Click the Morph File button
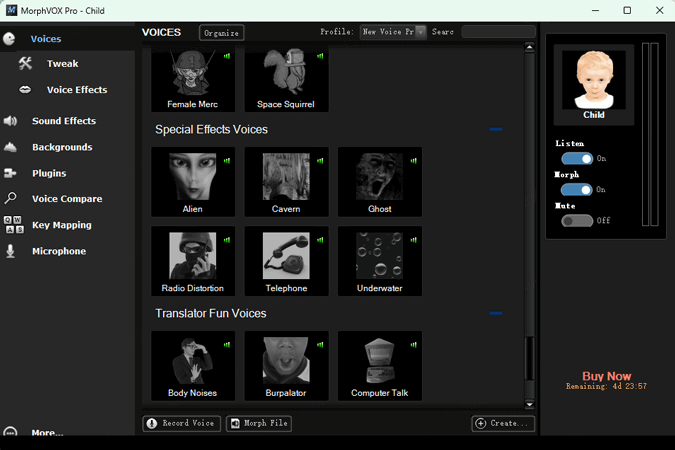 tap(259, 423)
